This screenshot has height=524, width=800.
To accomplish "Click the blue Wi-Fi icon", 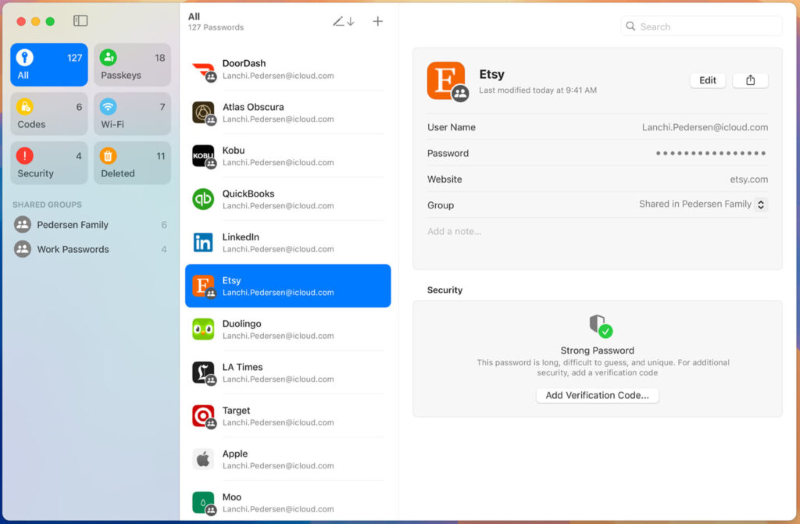I will (x=108, y=106).
